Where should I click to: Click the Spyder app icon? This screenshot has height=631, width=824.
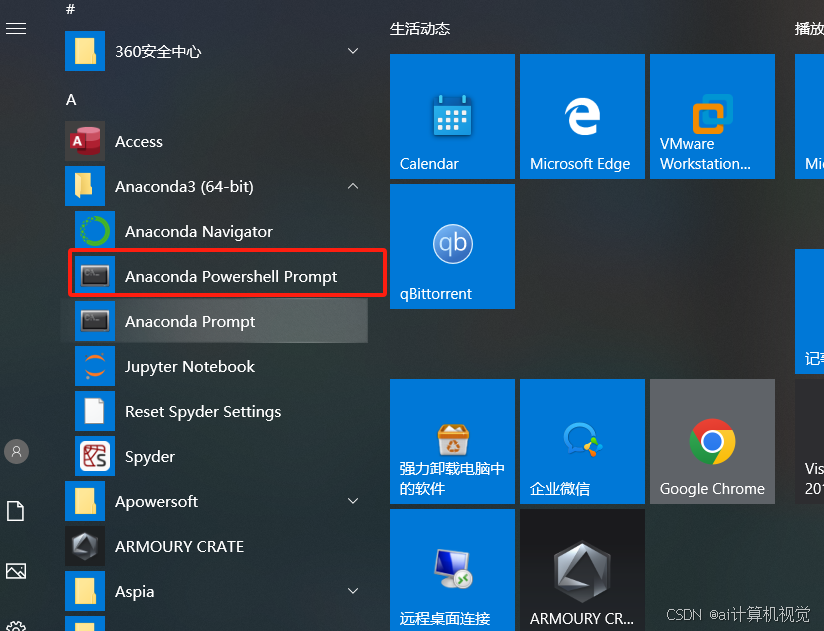click(x=95, y=456)
